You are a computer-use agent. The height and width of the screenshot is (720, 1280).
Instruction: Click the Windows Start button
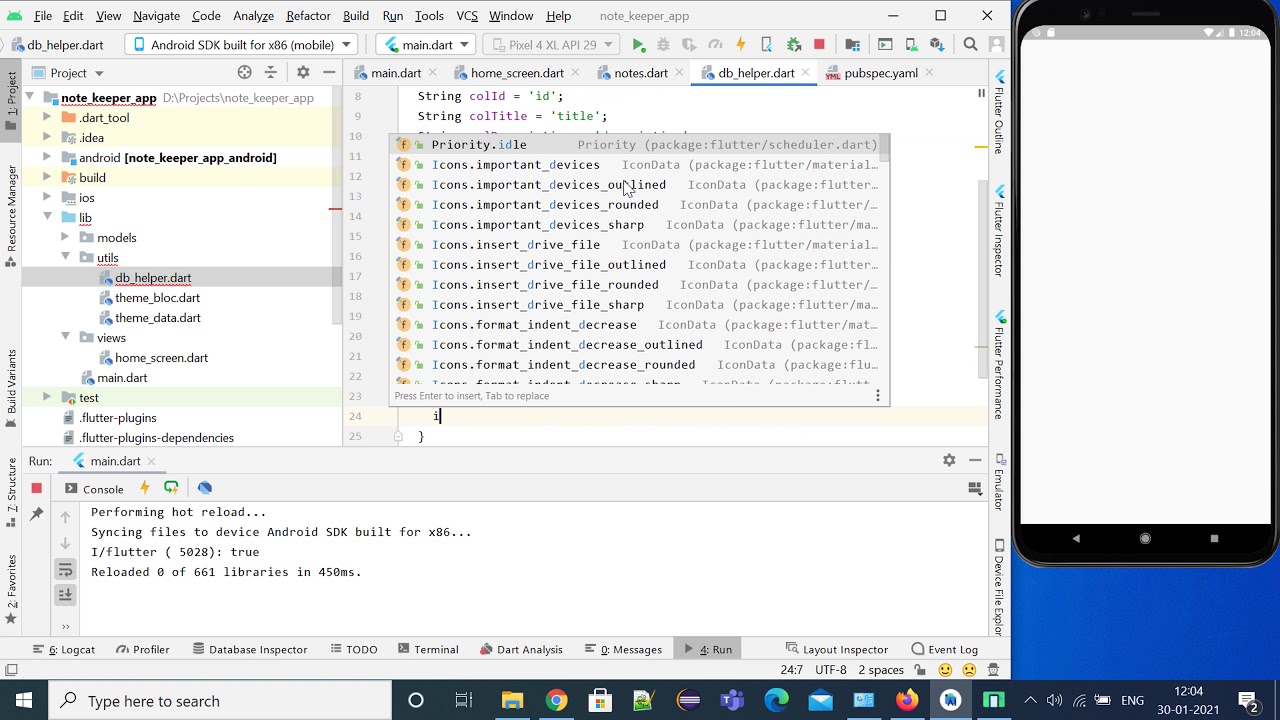coord(23,700)
